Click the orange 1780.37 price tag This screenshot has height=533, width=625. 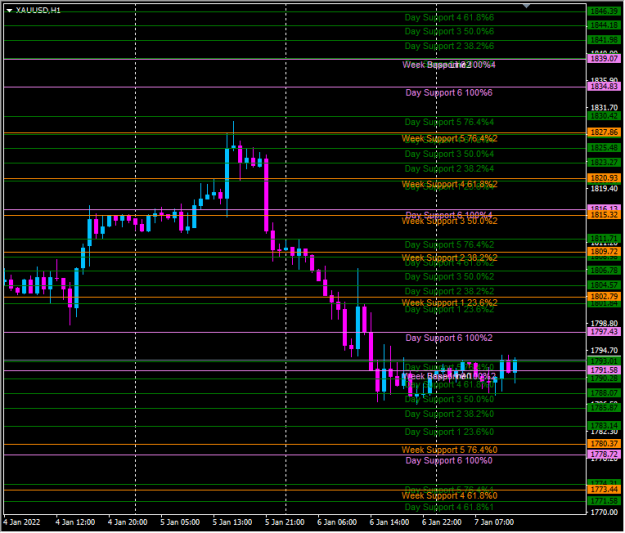[x=604, y=444]
